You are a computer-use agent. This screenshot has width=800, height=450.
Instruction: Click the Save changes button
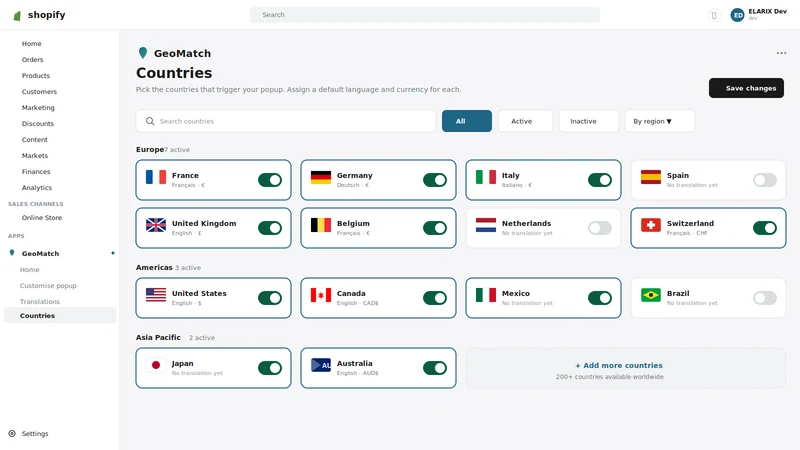[746, 88]
